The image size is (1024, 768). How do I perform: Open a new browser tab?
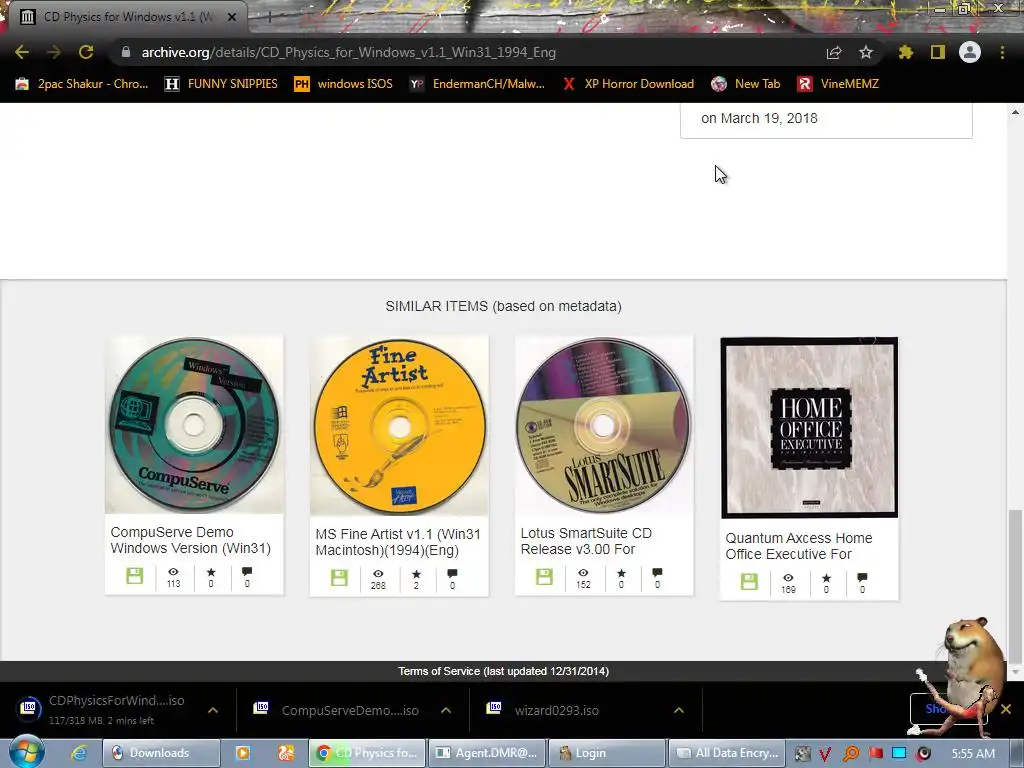pos(269,16)
